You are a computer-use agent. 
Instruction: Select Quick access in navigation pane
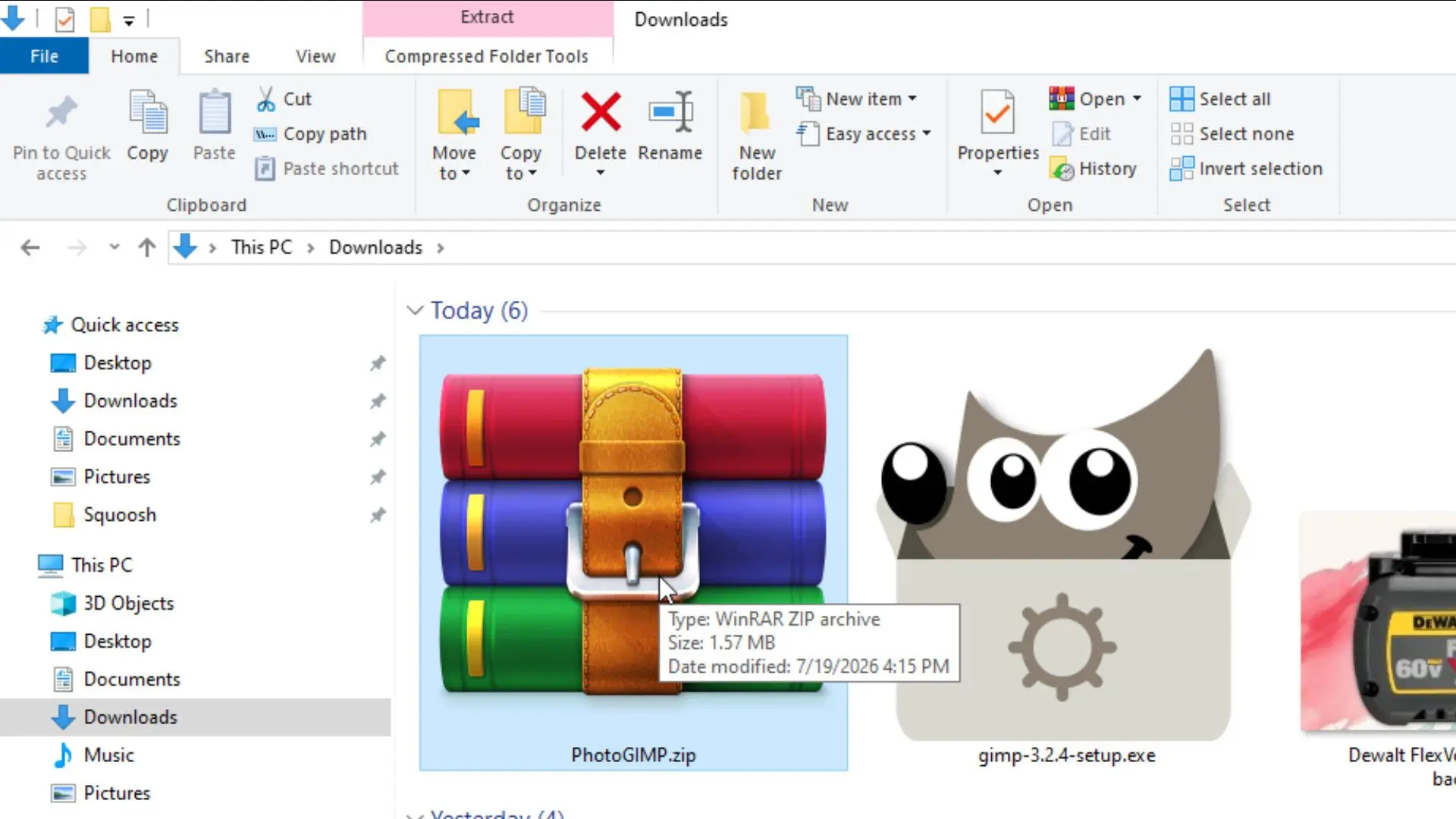[125, 325]
